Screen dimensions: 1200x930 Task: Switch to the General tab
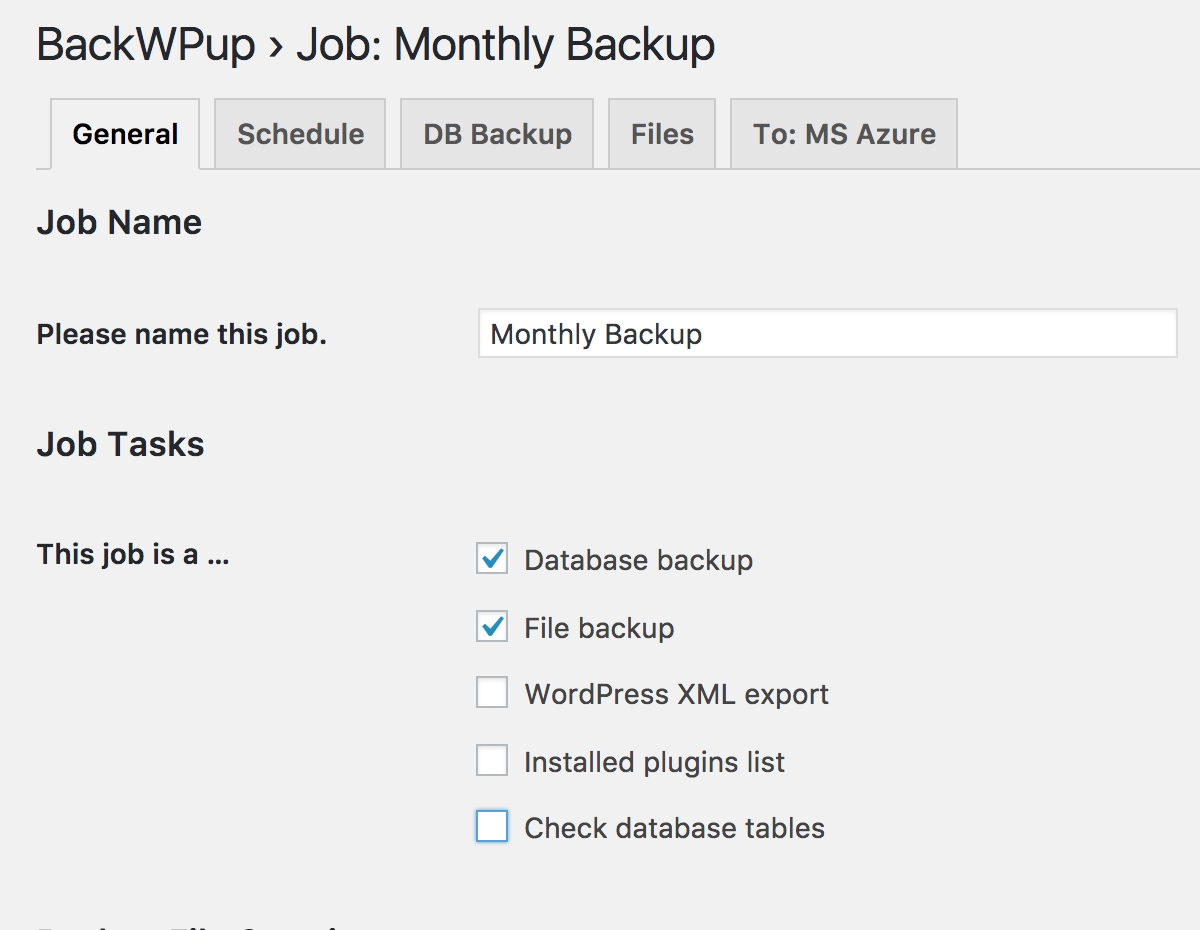(x=125, y=134)
